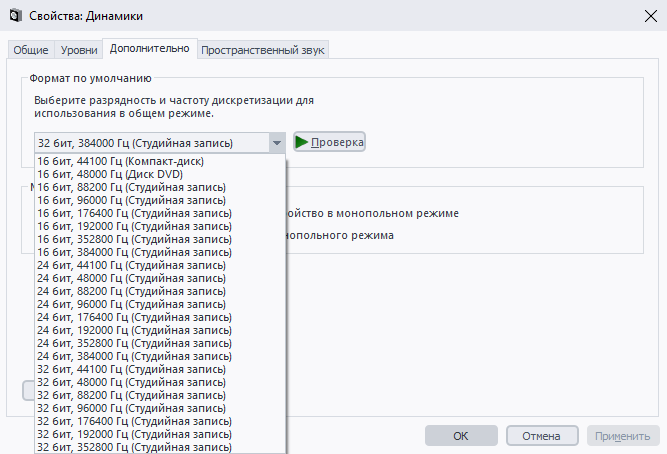Screen dimensions: 667x454
Task: Pick 32 бит, 48000 Гц format
Action: click(160, 382)
